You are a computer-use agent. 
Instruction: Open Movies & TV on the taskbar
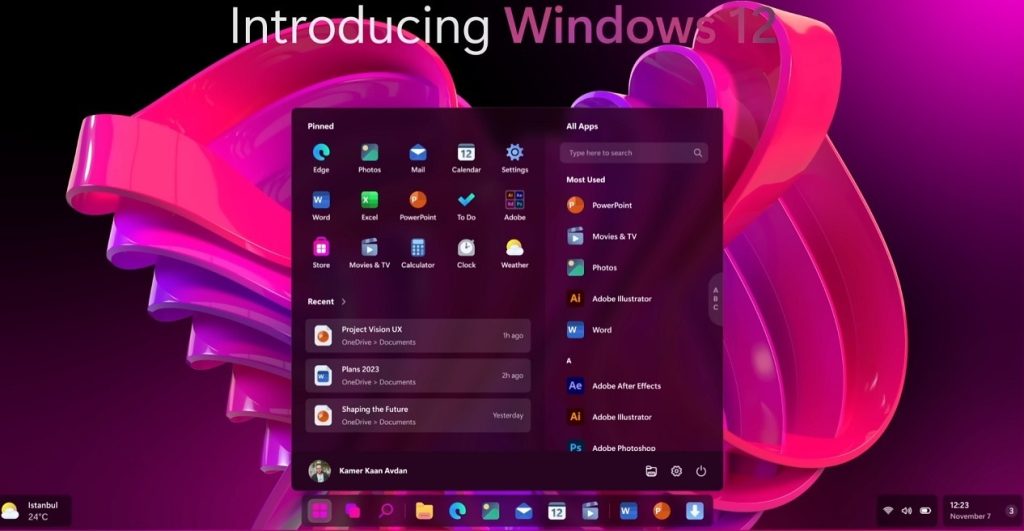[590, 511]
